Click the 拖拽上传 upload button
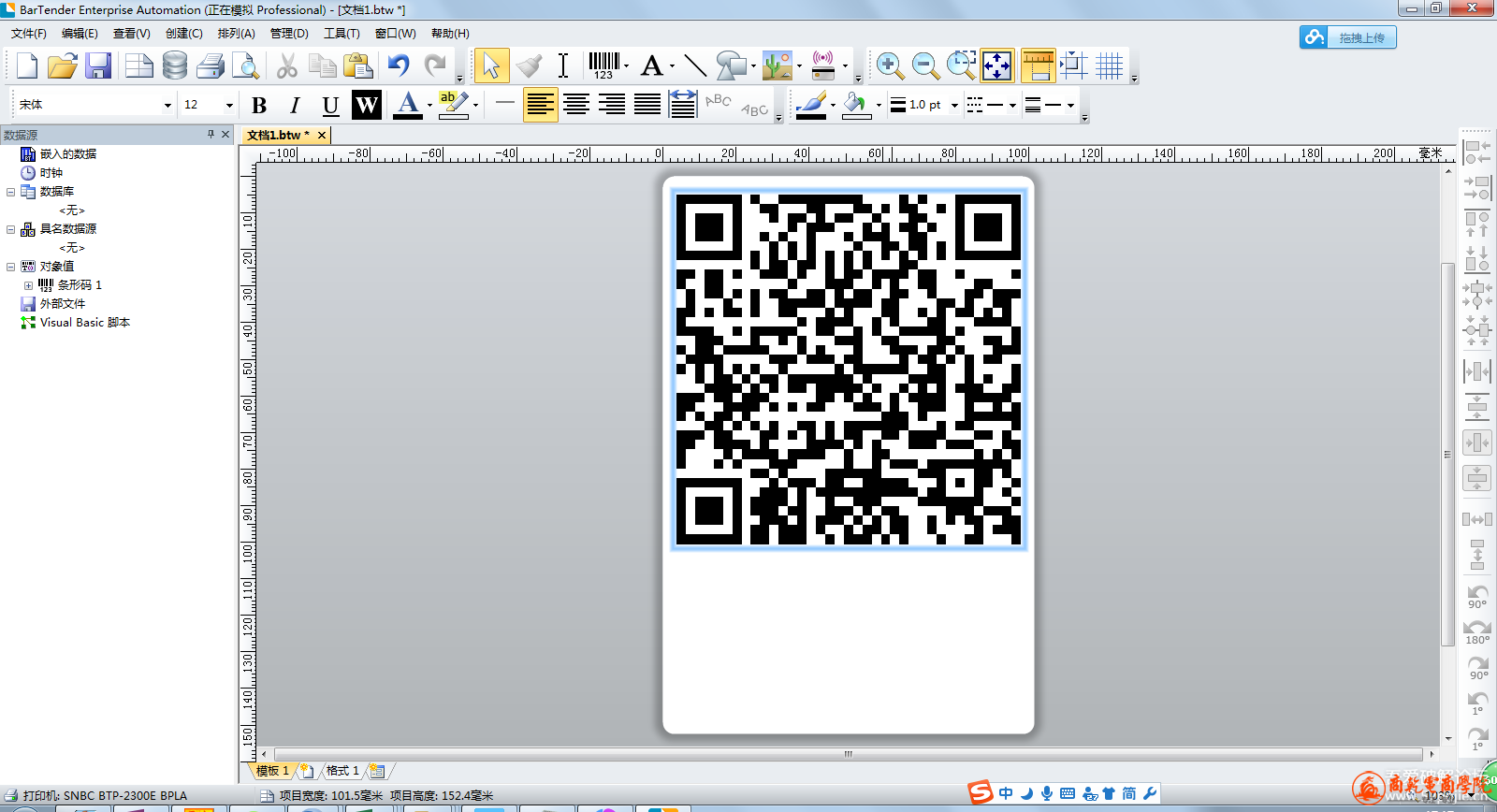1497x812 pixels. 1347,37
